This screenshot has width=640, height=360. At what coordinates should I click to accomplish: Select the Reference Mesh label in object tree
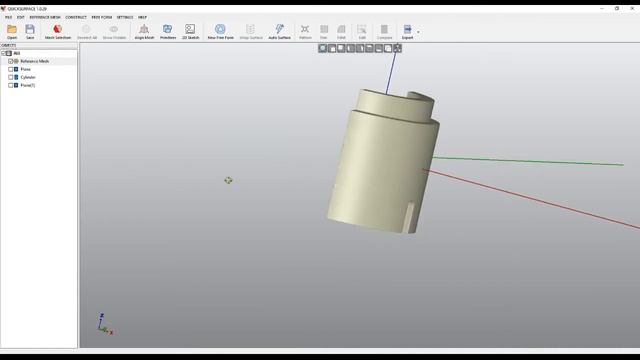click(x=35, y=61)
